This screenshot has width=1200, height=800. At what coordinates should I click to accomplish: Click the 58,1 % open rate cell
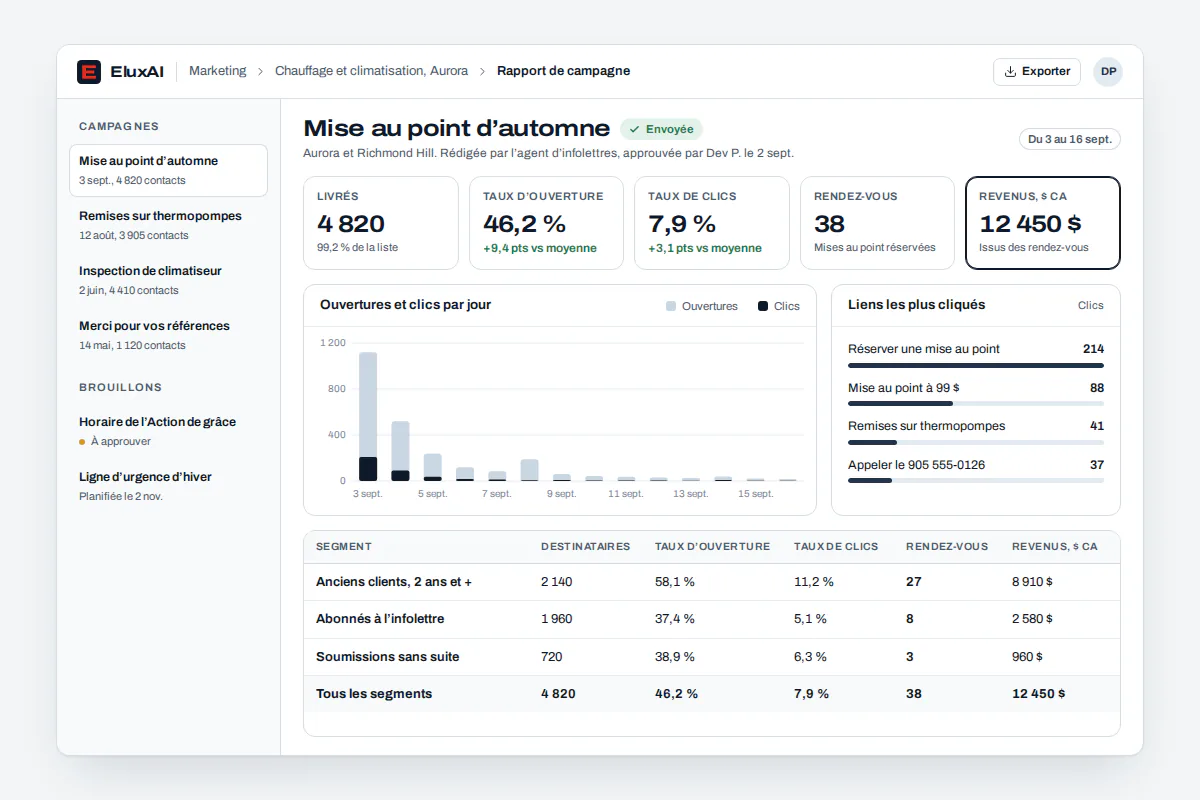[x=675, y=582]
